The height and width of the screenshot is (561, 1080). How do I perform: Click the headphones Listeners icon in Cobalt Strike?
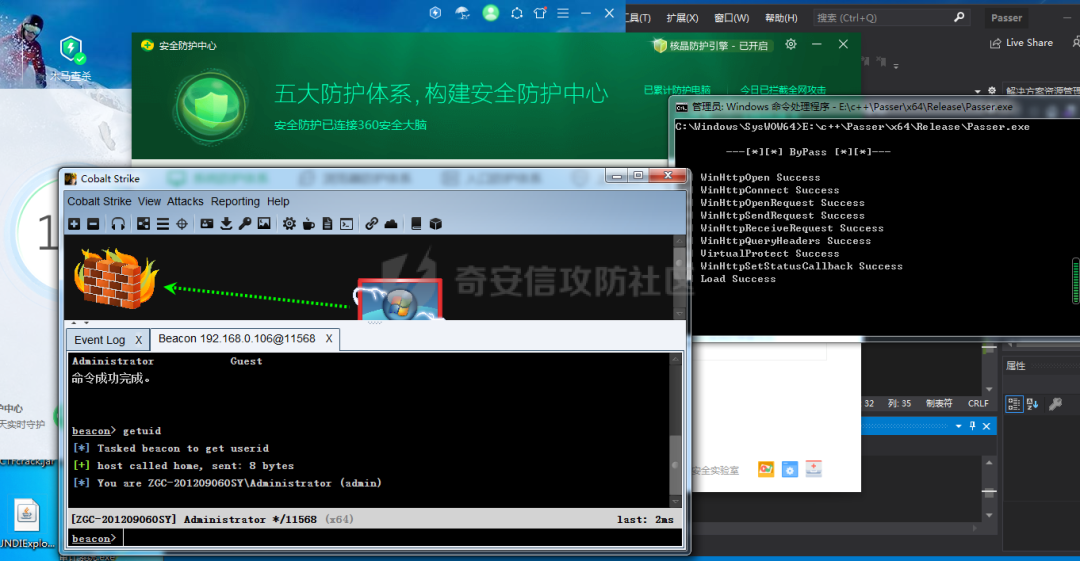(118, 224)
